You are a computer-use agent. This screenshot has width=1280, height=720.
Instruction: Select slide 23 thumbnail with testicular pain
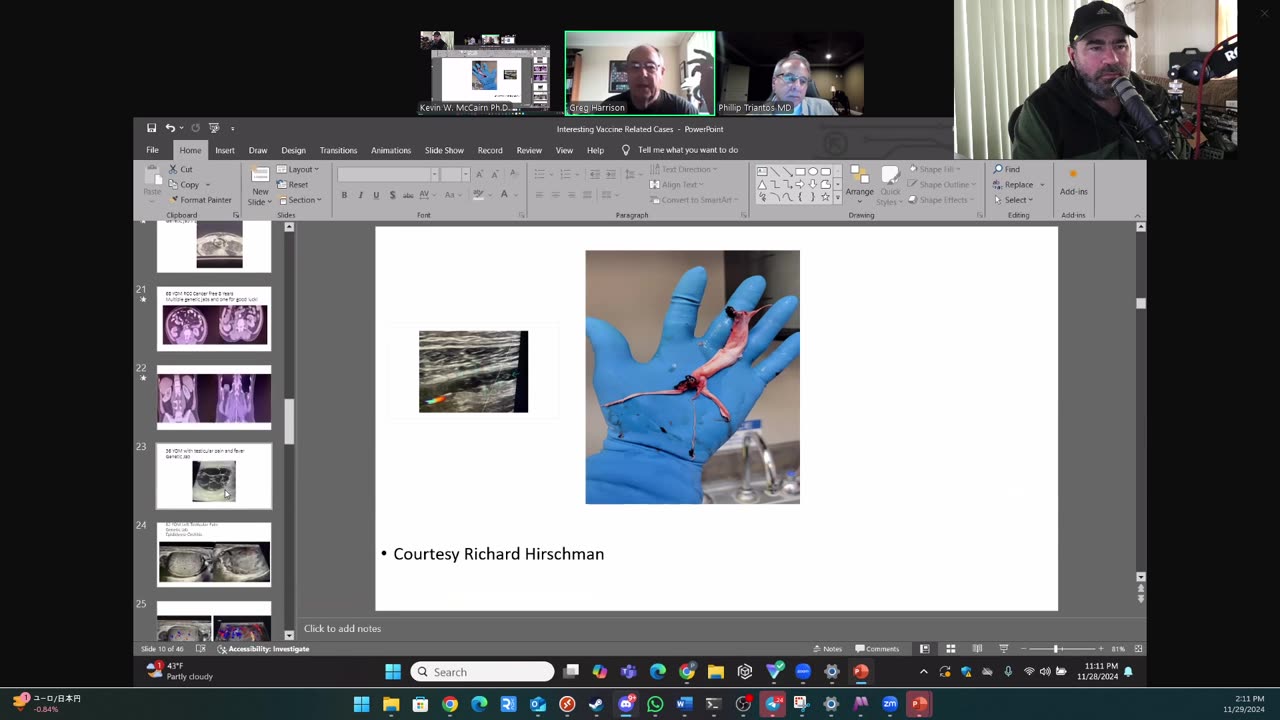click(x=214, y=476)
